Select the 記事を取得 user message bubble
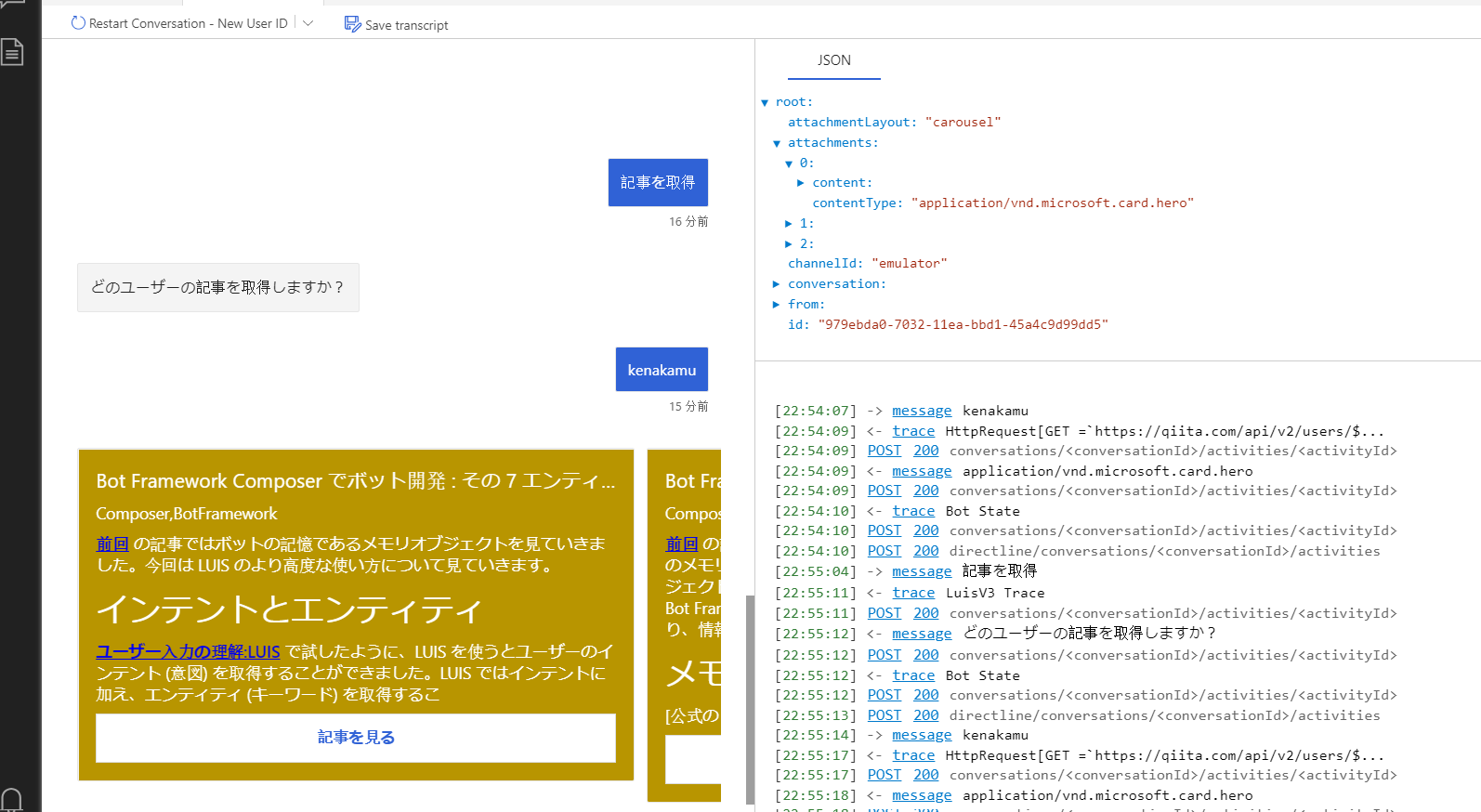 pos(658,182)
